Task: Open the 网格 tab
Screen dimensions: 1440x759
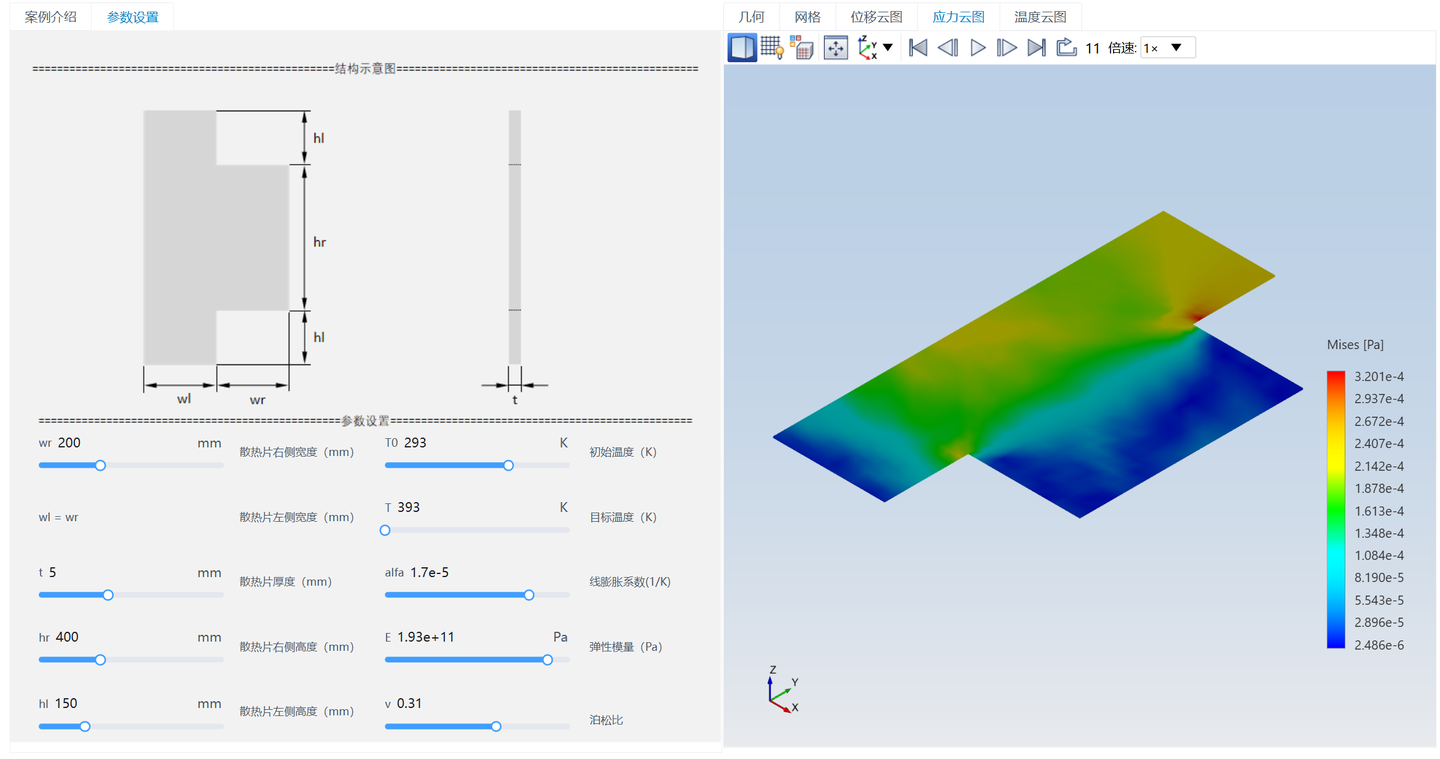Action: click(807, 16)
